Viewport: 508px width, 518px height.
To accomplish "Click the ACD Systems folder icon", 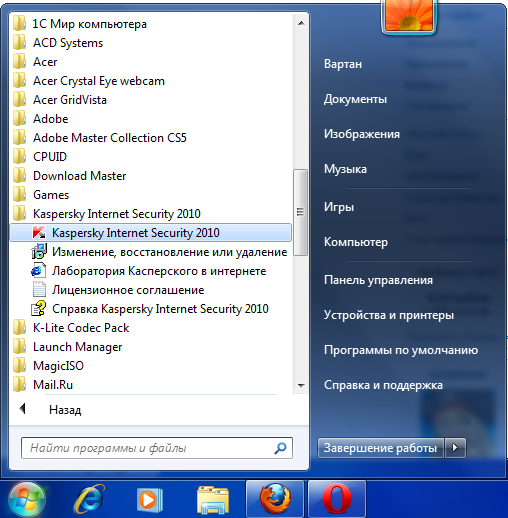I will [x=20, y=43].
